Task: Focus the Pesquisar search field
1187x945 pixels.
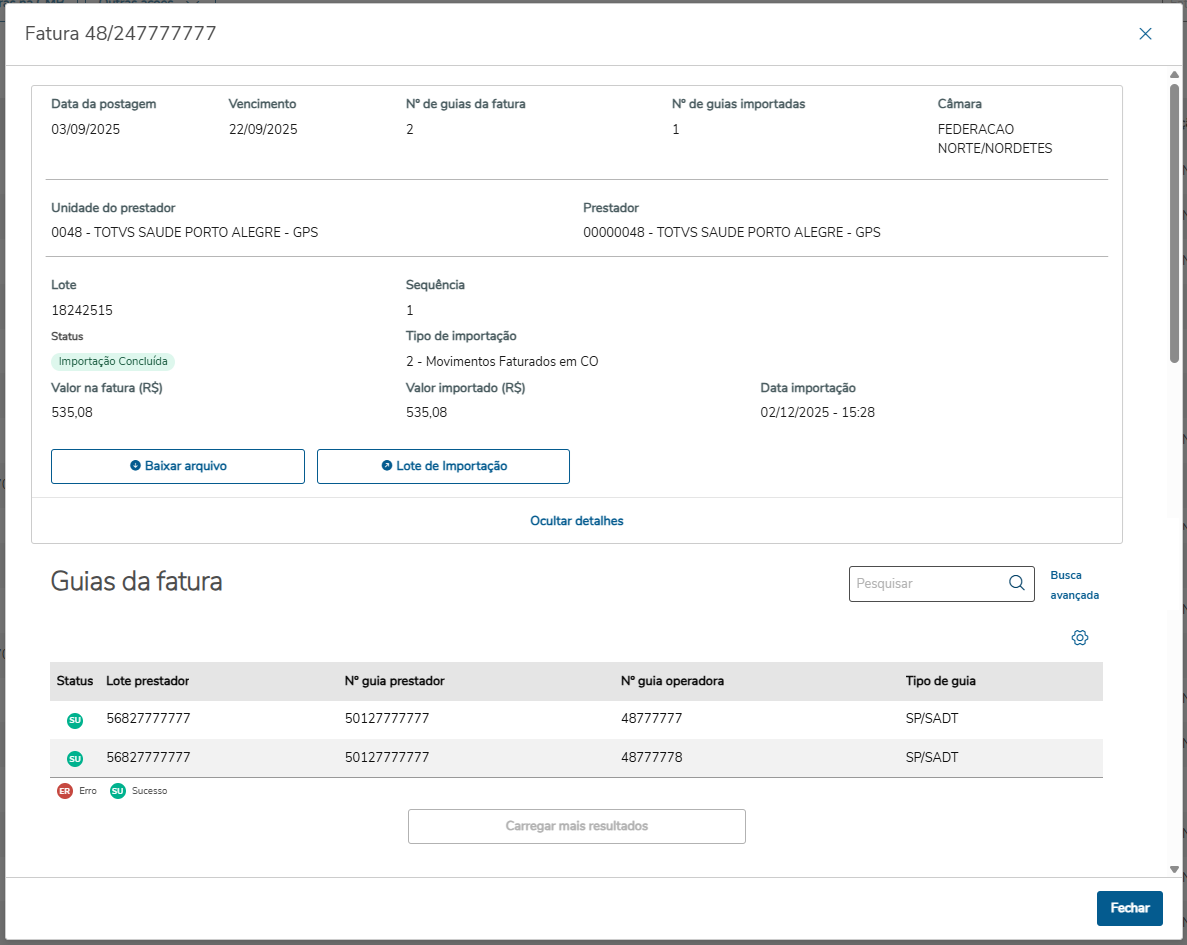Action: (x=927, y=583)
